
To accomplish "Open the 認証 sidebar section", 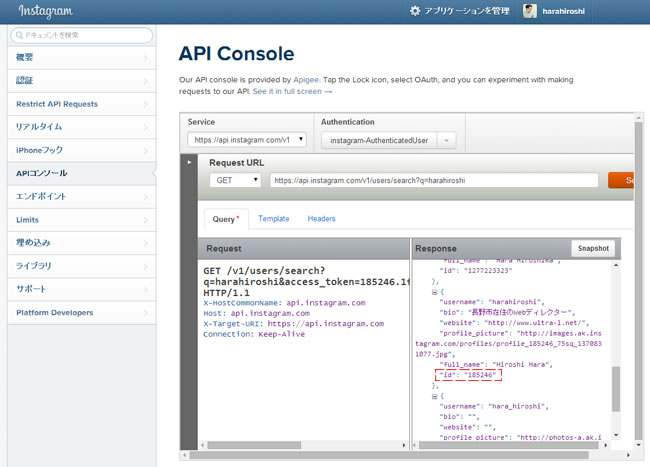I will [82, 81].
